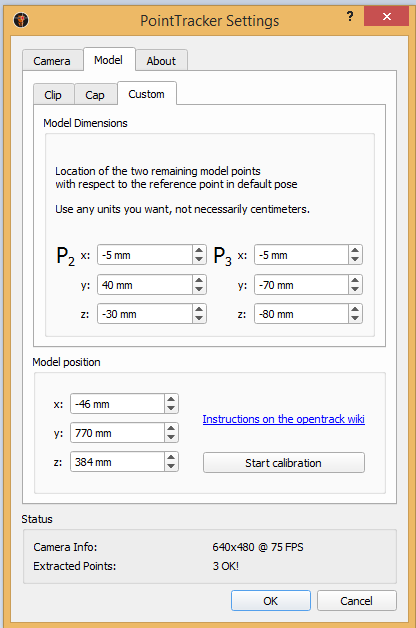Viewport: 416px width, 628px height.
Task: Open the Cap model tab
Action: (x=95, y=95)
